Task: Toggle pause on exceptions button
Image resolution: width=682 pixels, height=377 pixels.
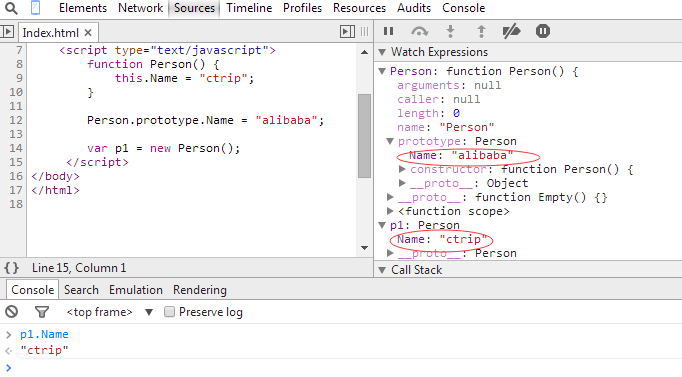Action: tap(542, 31)
